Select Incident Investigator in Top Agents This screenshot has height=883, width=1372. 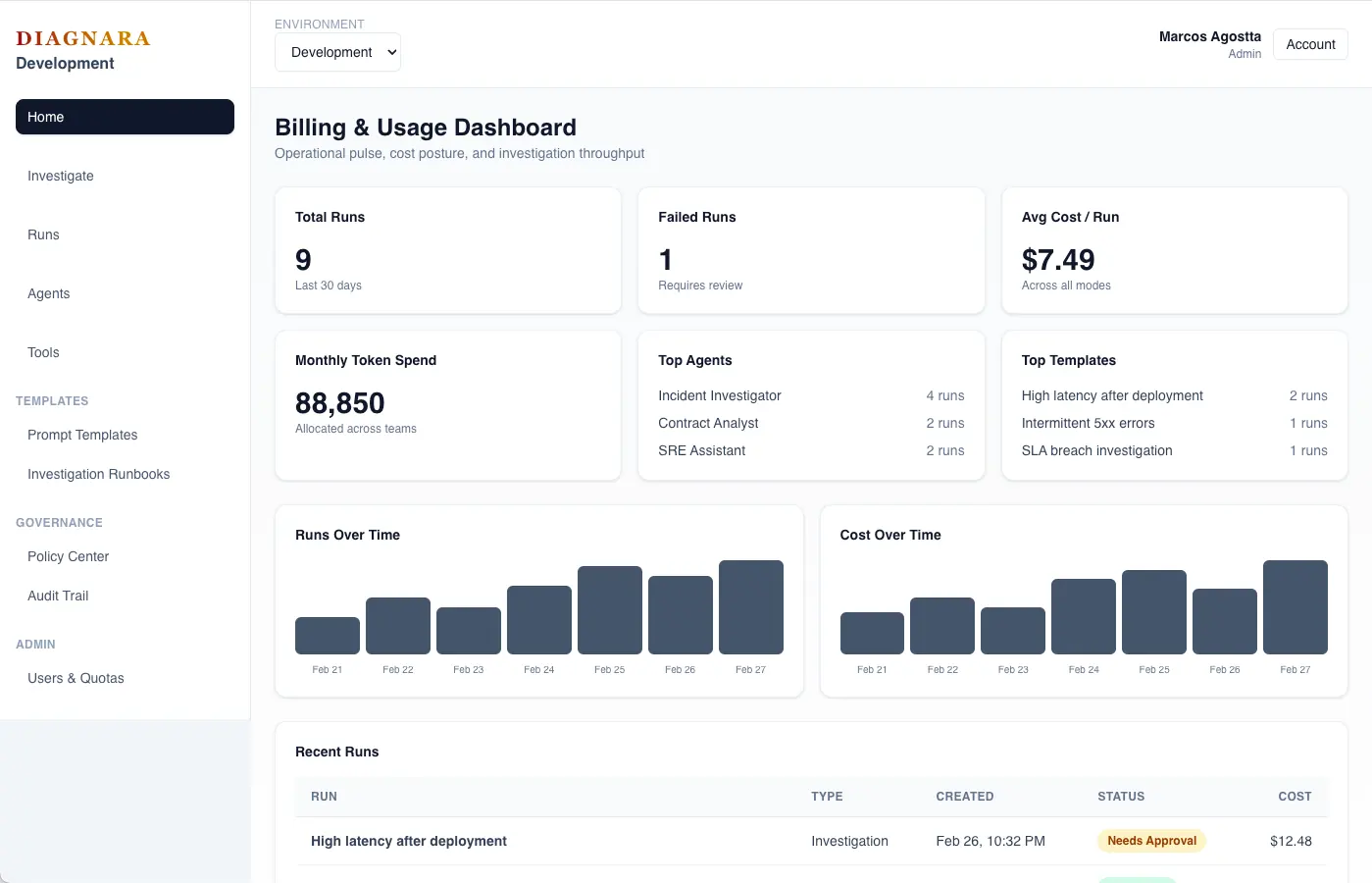click(720, 395)
